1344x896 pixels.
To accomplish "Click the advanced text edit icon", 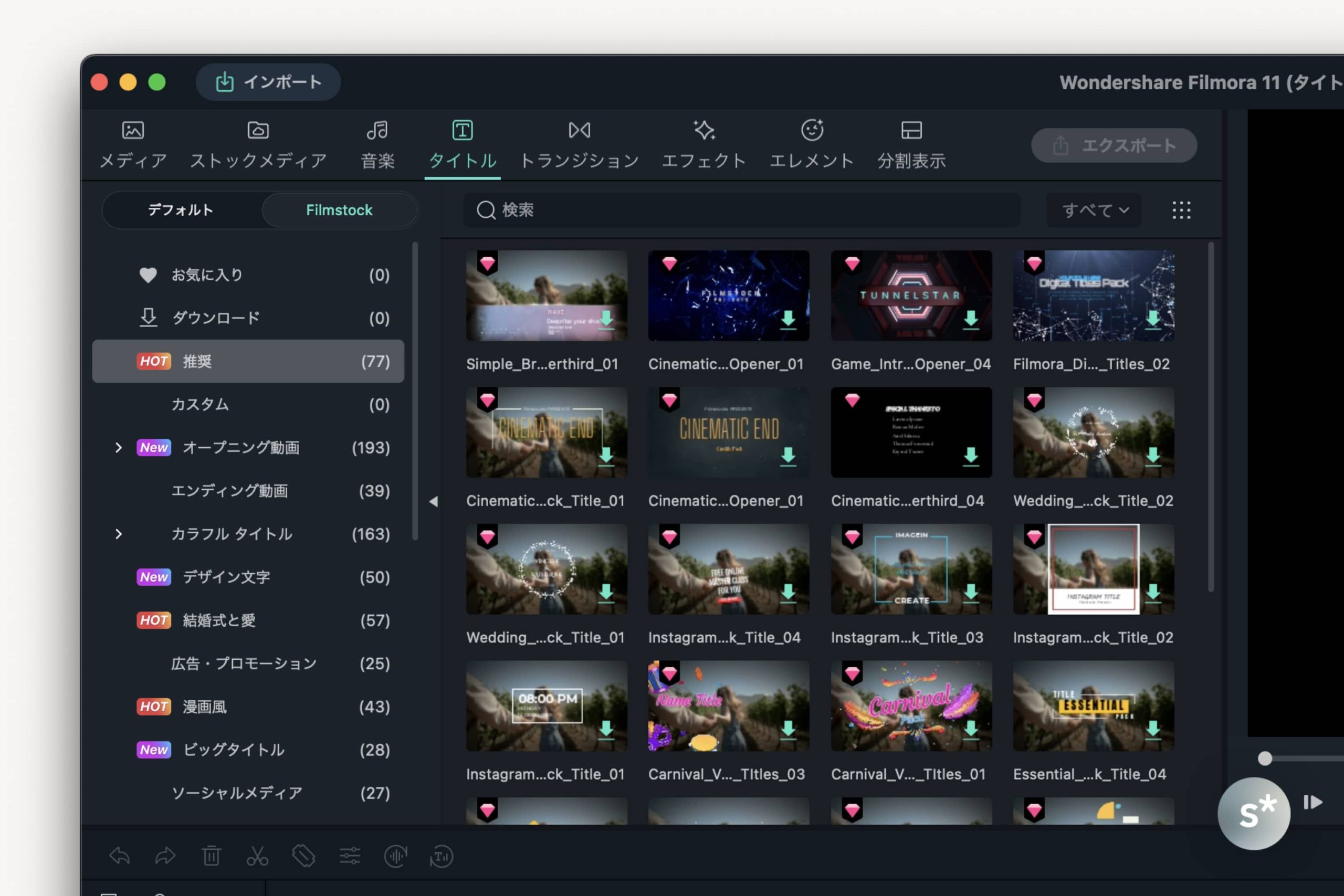I will tap(441, 856).
